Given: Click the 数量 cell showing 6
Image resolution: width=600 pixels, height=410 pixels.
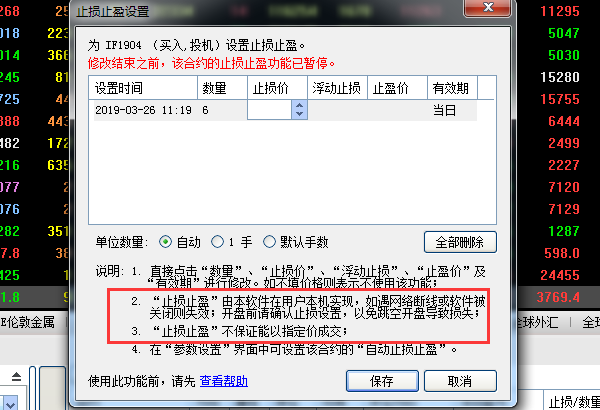Looking at the screenshot, I should click(x=222, y=111).
